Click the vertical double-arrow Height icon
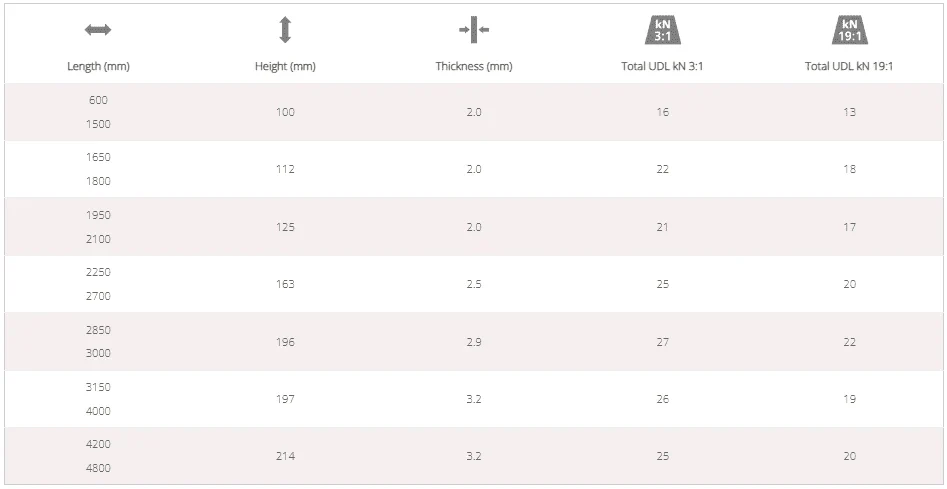947x489 pixels. tap(285, 30)
